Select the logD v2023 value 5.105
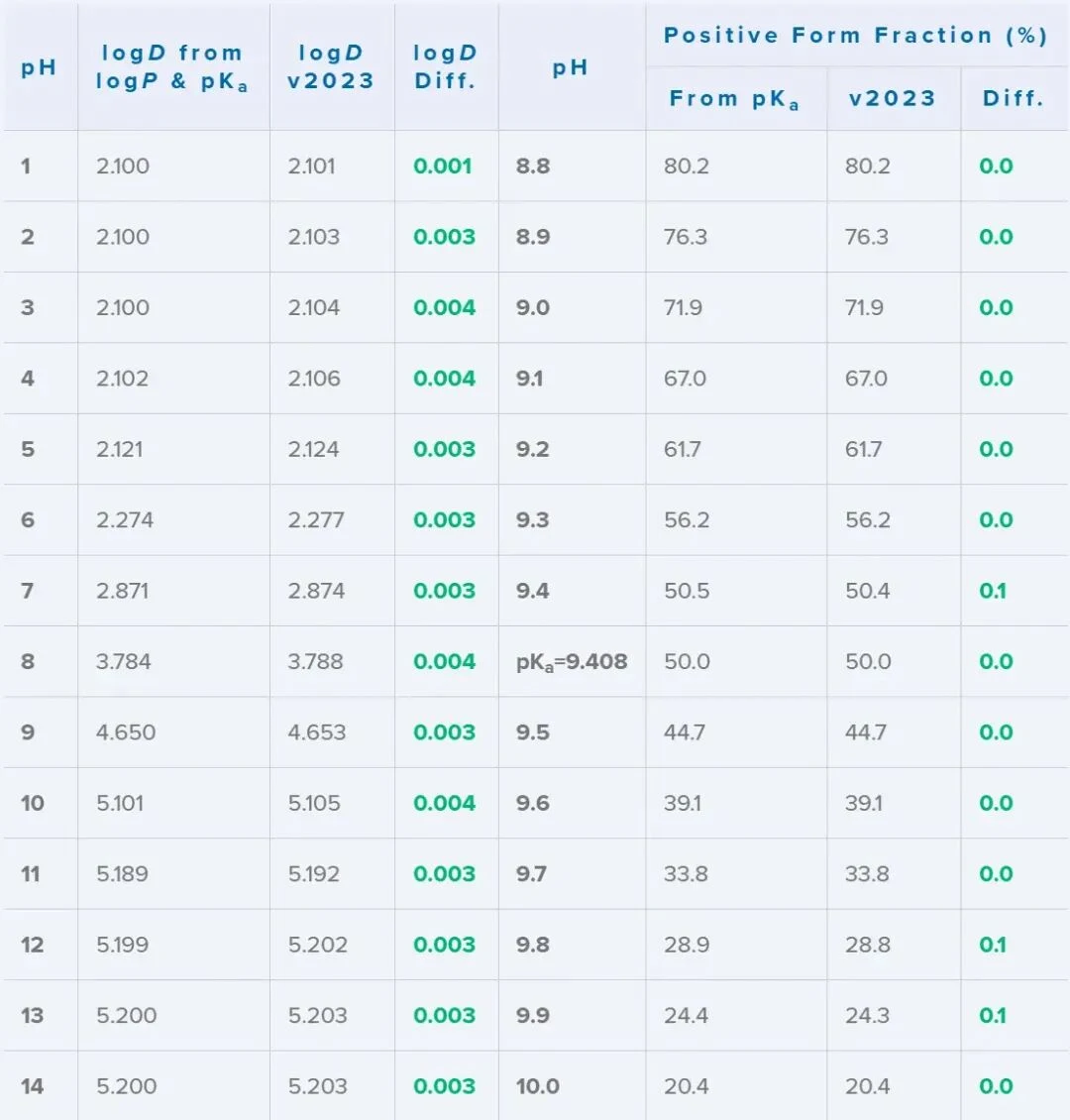 [x=314, y=803]
